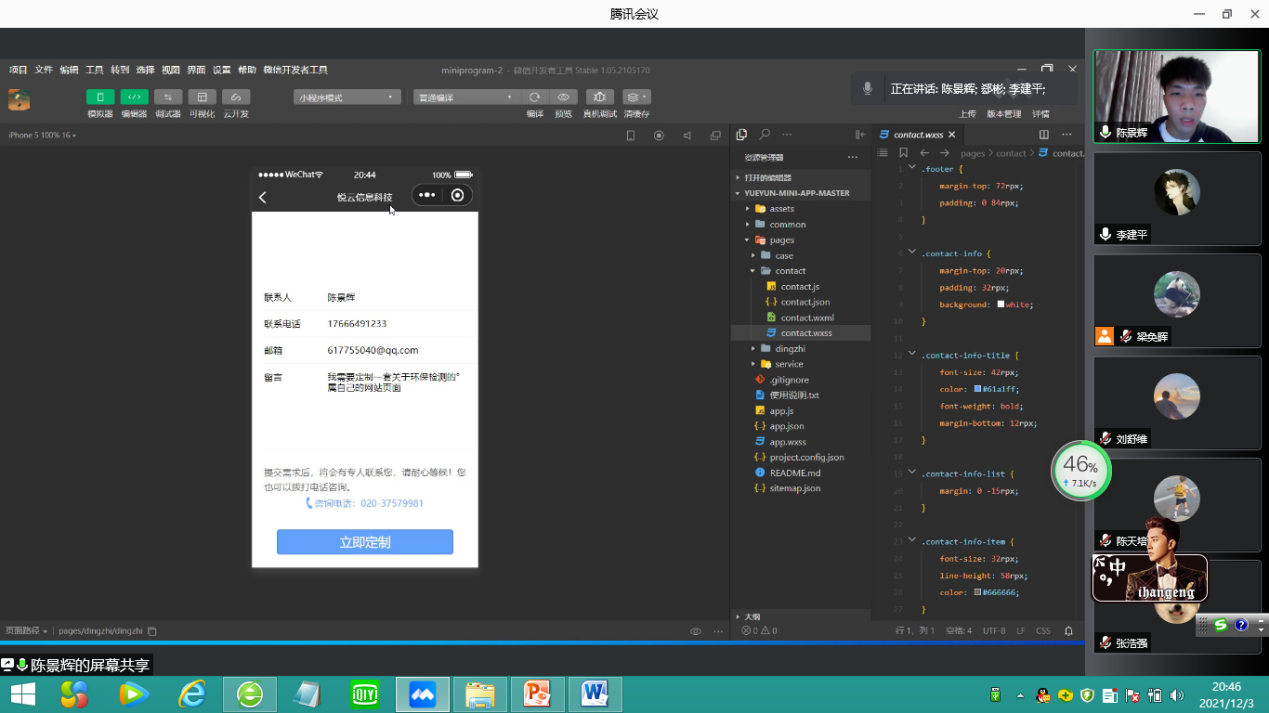The width and height of the screenshot is (1269, 713).
Task: Open the 工具 menu
Action: [94, 70]
